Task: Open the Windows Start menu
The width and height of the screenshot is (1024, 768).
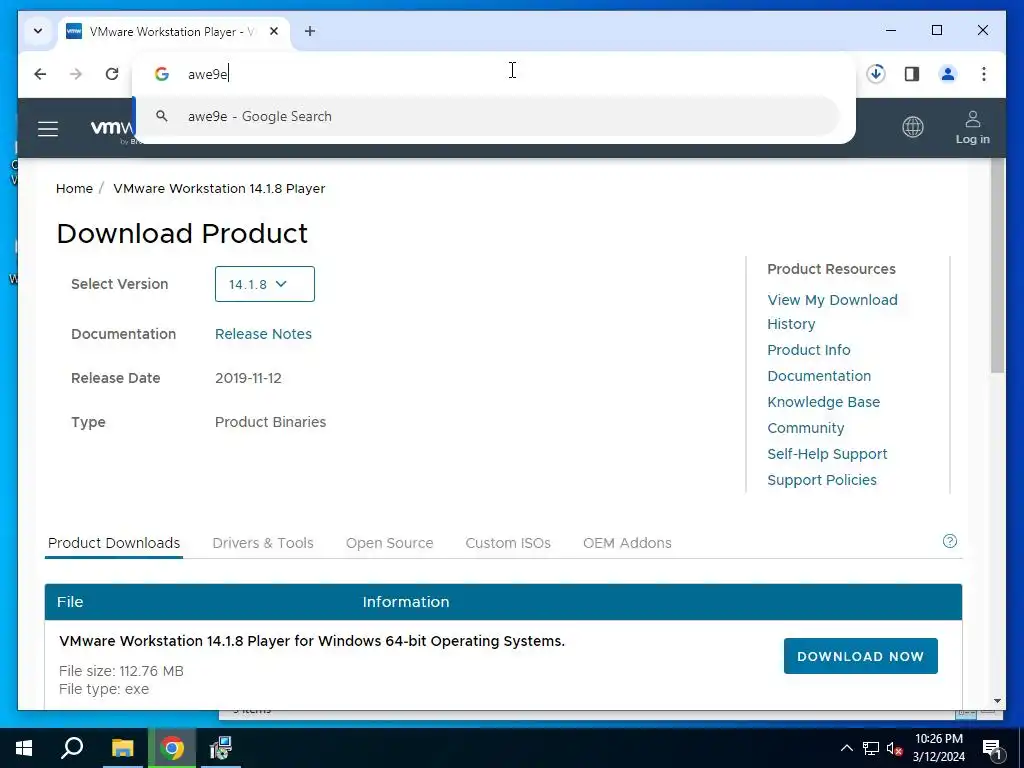Action: pos(24,748)
